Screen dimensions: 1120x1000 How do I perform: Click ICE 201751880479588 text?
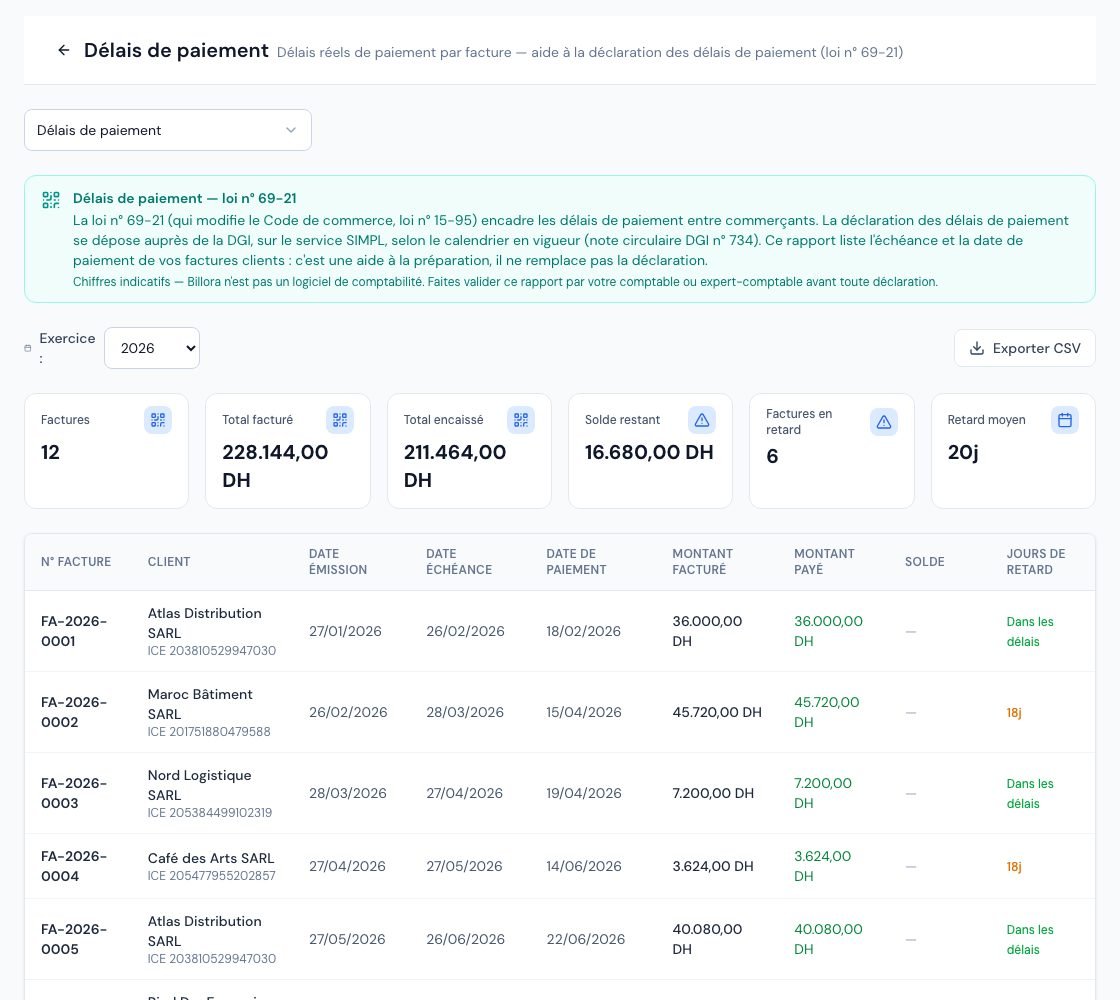(x=209, y=731)
